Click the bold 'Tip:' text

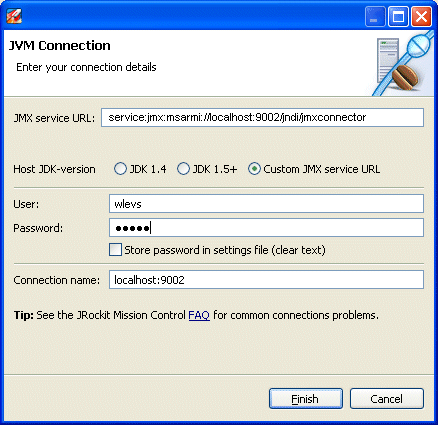pyautogui.click(x=24, y=315)
